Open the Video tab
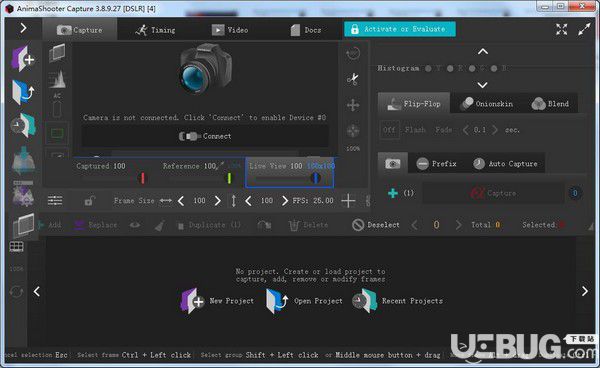This screenshot has width=600, height=368. click(230, 30)
